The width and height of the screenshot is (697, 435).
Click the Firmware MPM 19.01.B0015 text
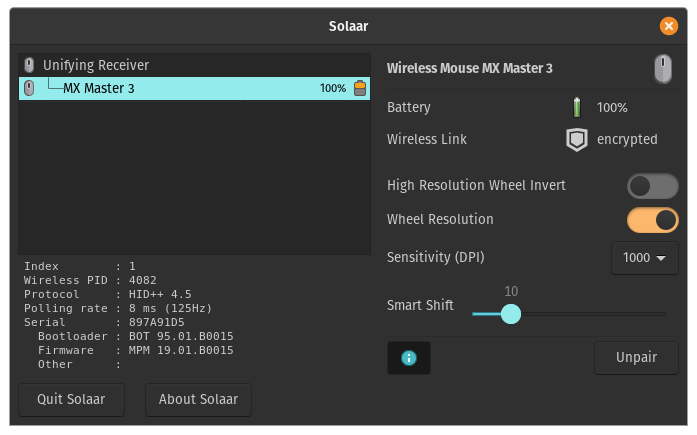coord(136,350)
